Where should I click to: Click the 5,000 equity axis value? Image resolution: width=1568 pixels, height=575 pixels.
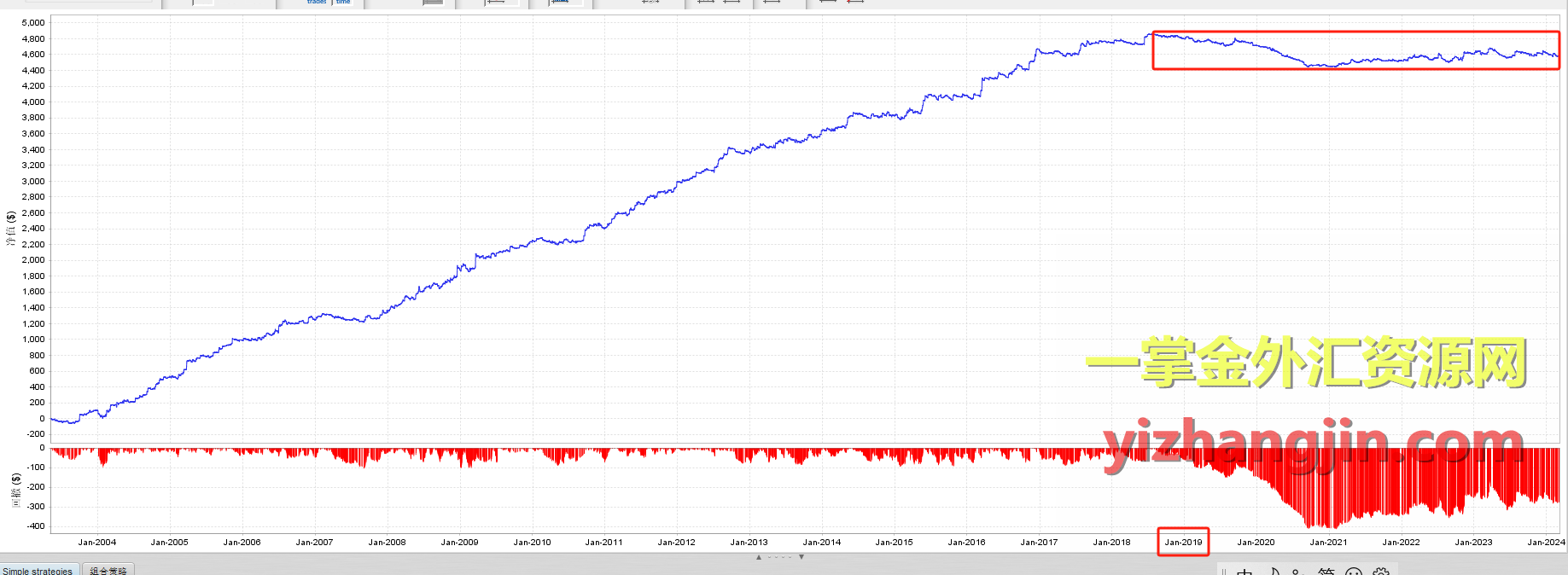(34, 23)
